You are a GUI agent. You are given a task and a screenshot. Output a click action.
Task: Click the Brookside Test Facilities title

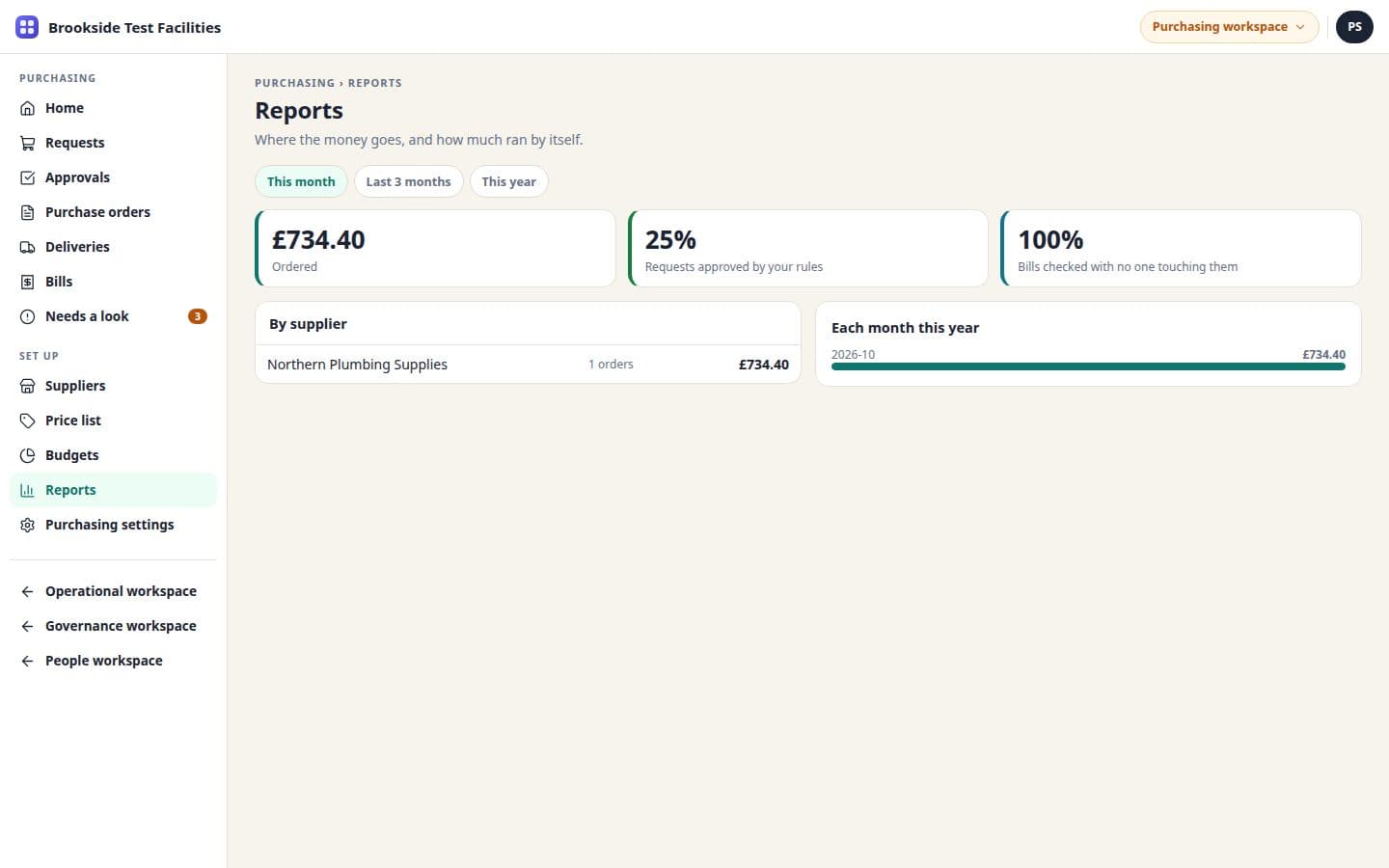(x=134, y=27)
